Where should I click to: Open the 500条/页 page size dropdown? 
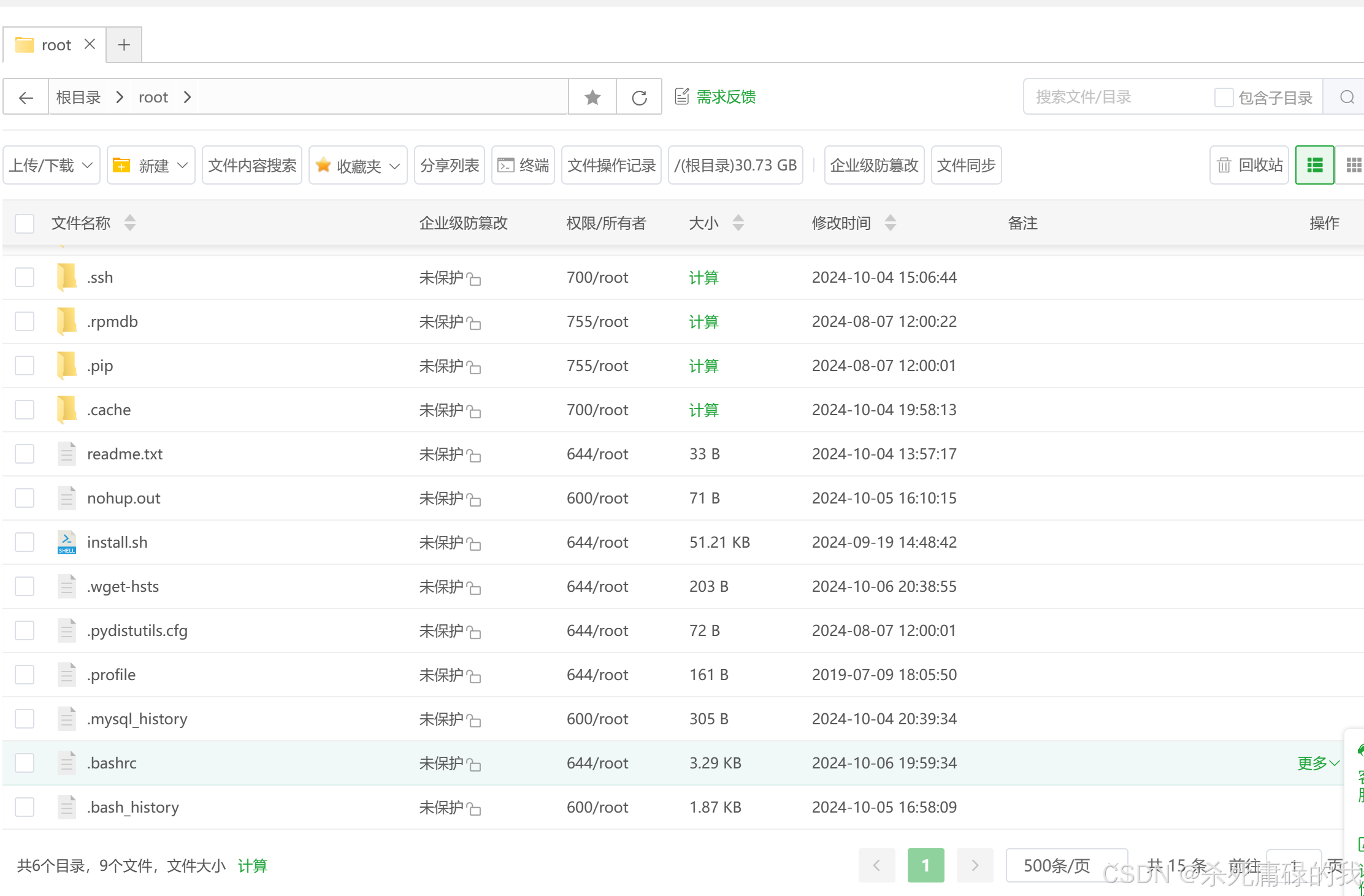1067,865
